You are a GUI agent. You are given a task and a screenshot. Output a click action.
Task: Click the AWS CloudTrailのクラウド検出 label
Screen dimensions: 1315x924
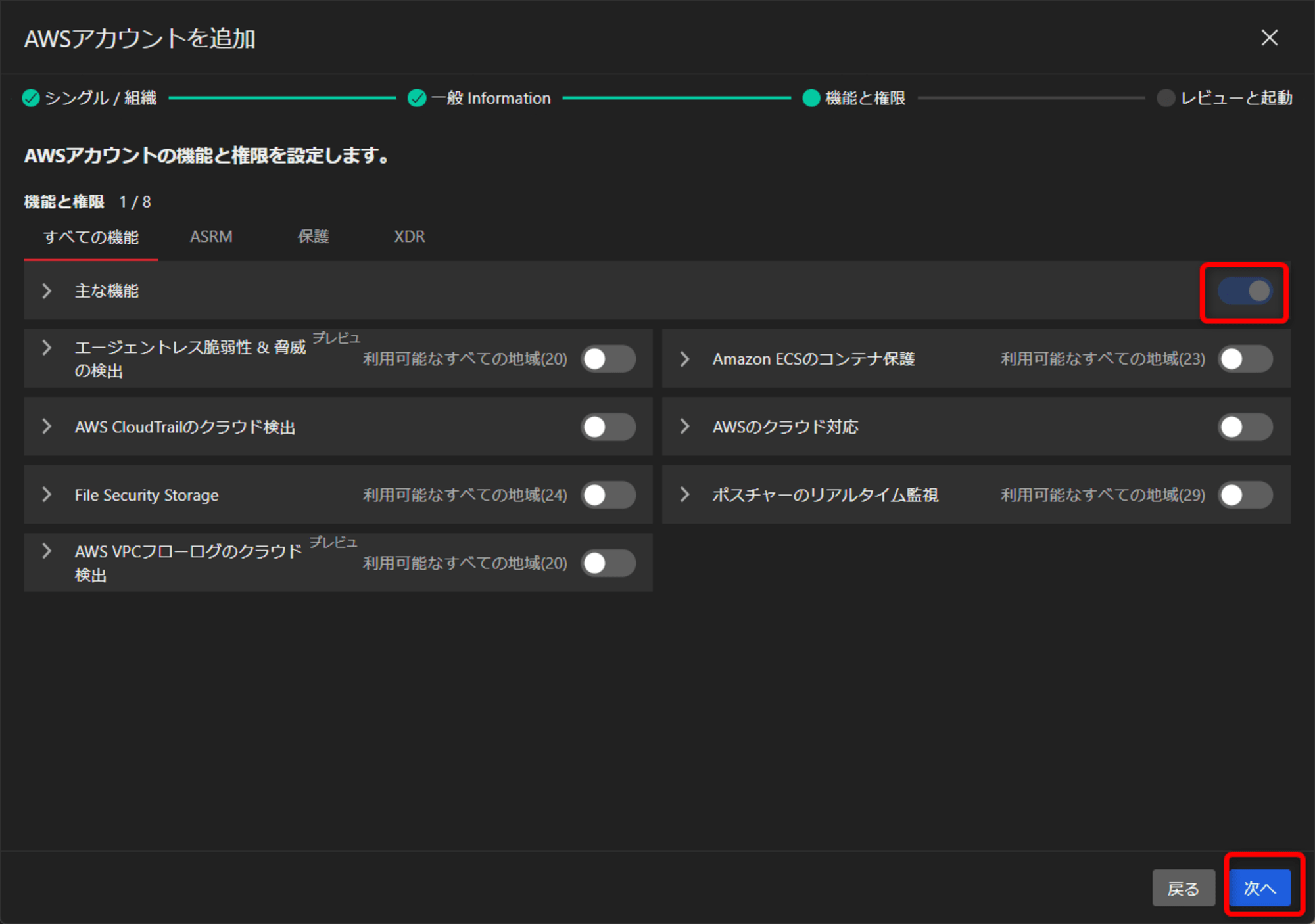coord(185,427)
